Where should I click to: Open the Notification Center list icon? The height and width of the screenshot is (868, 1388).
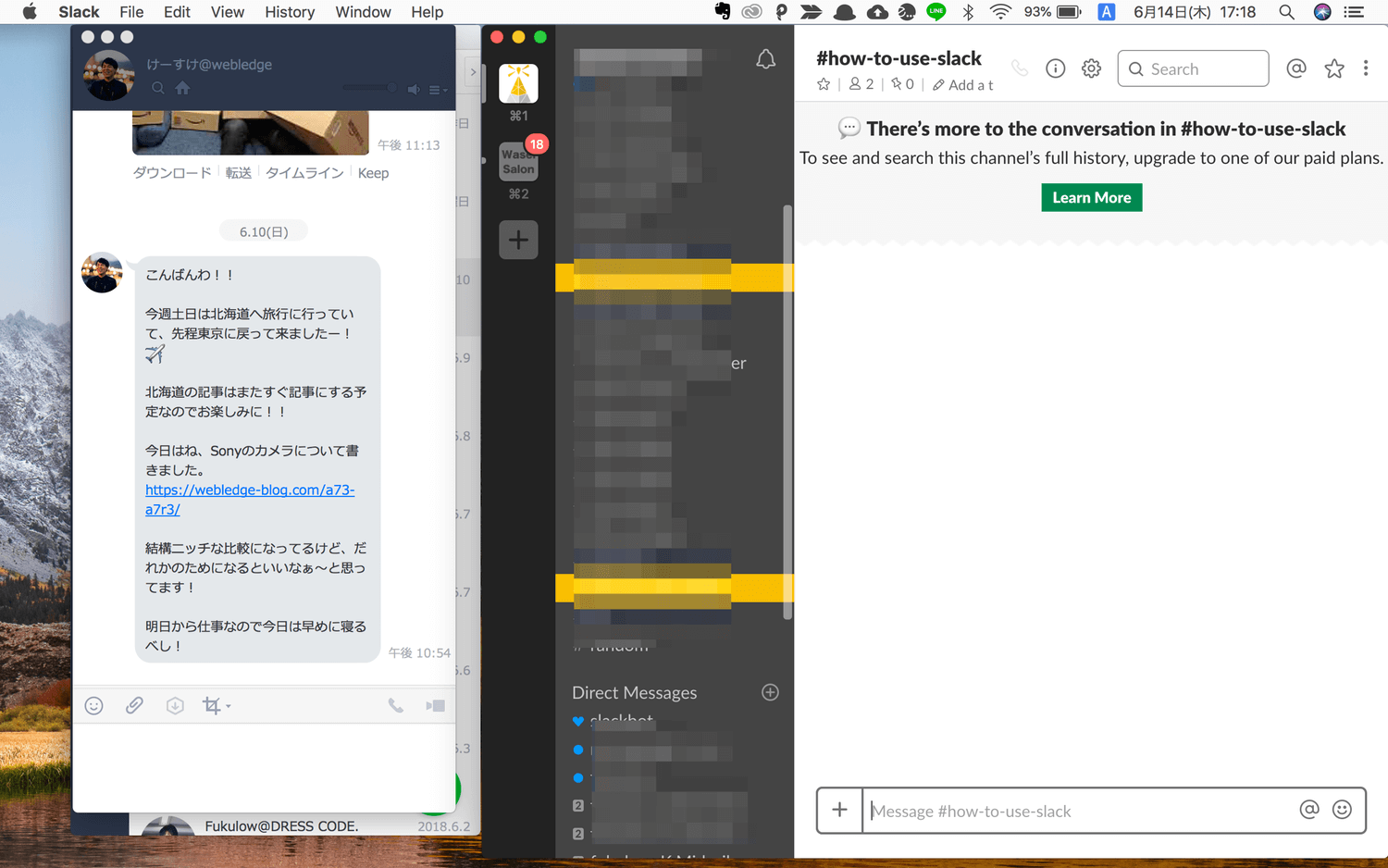click(1355, 12)
